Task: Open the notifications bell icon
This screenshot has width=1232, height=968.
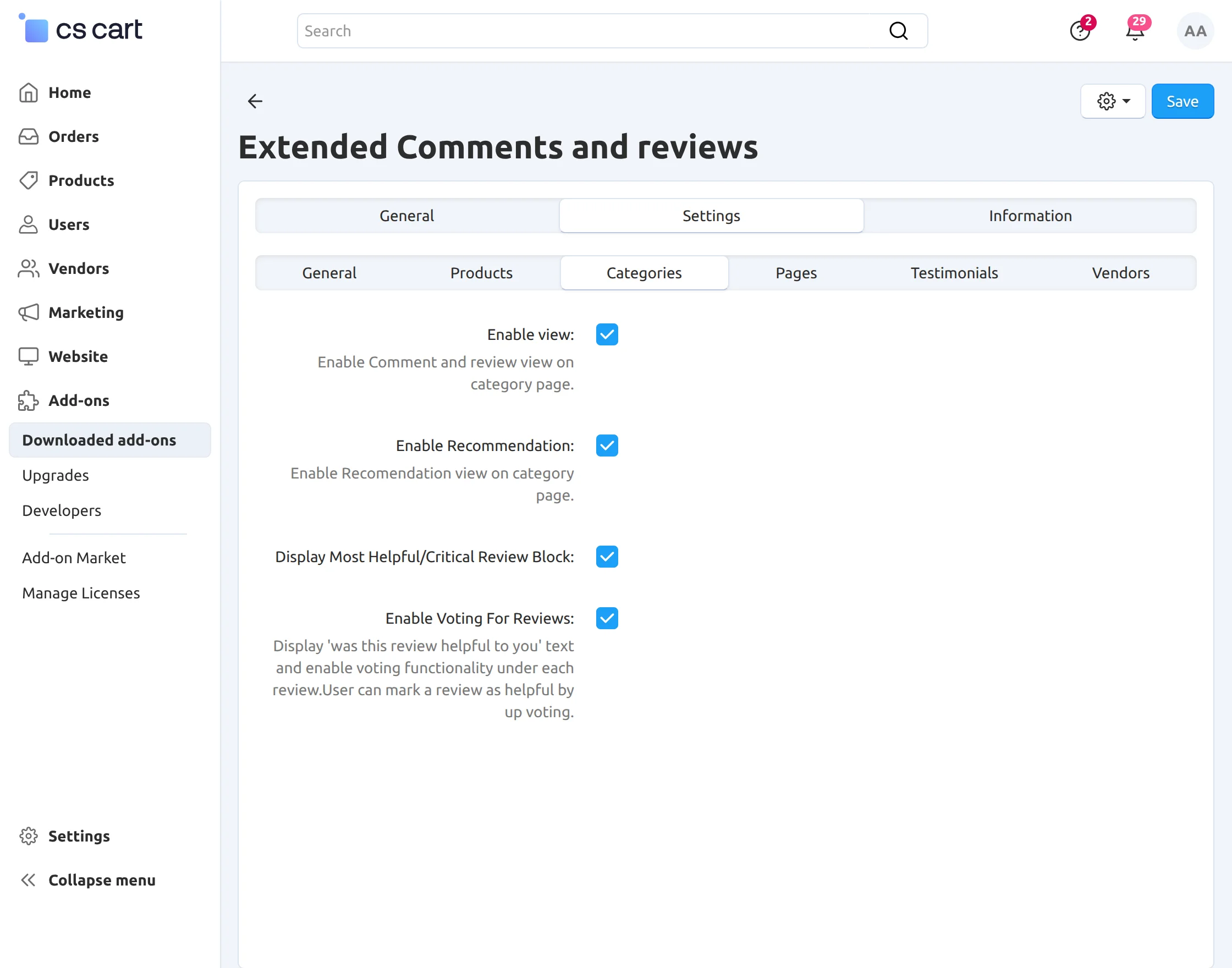Action: click(x=1135, y=30)
